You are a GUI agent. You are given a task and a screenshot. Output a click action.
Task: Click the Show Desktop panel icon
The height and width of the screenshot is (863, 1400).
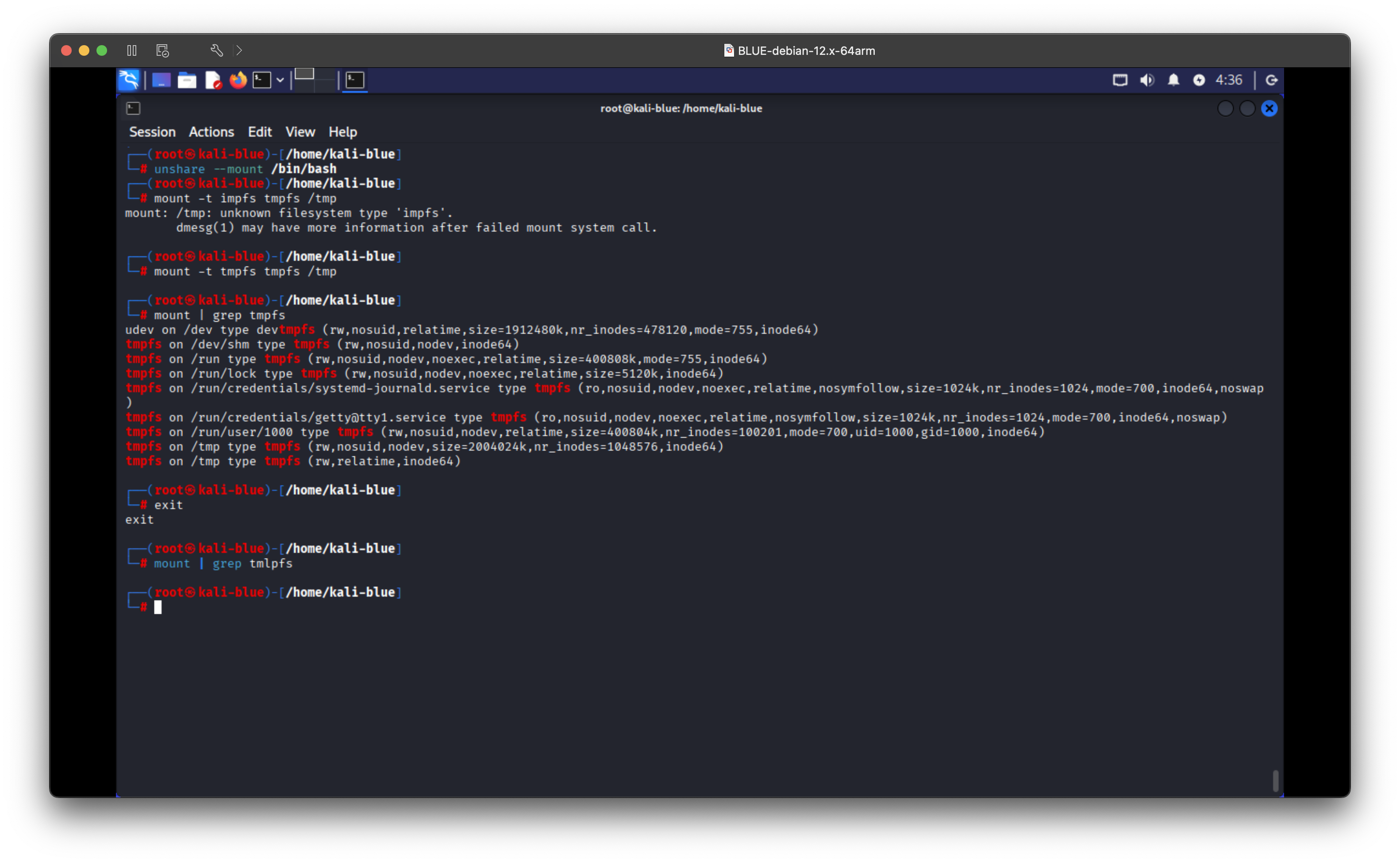161,80
